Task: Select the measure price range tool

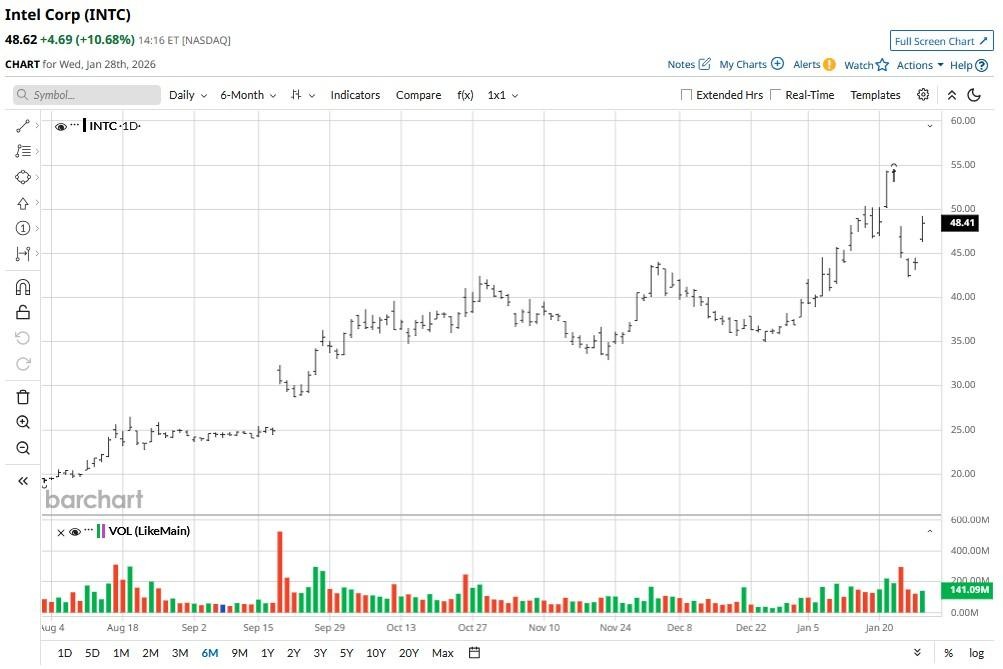Action: click(x=23, y=254)
